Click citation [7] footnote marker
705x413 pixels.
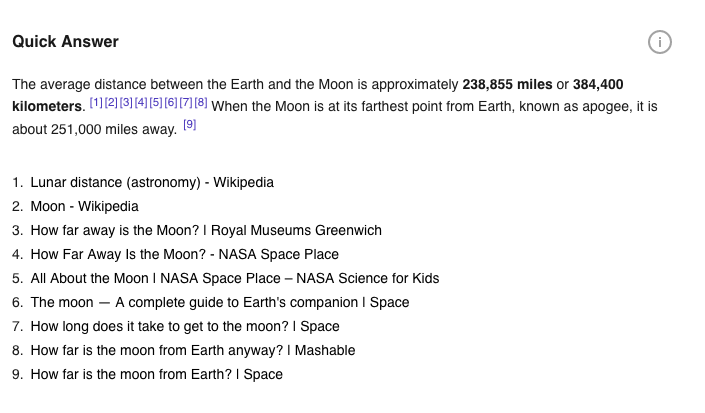(x=186, y=103)
